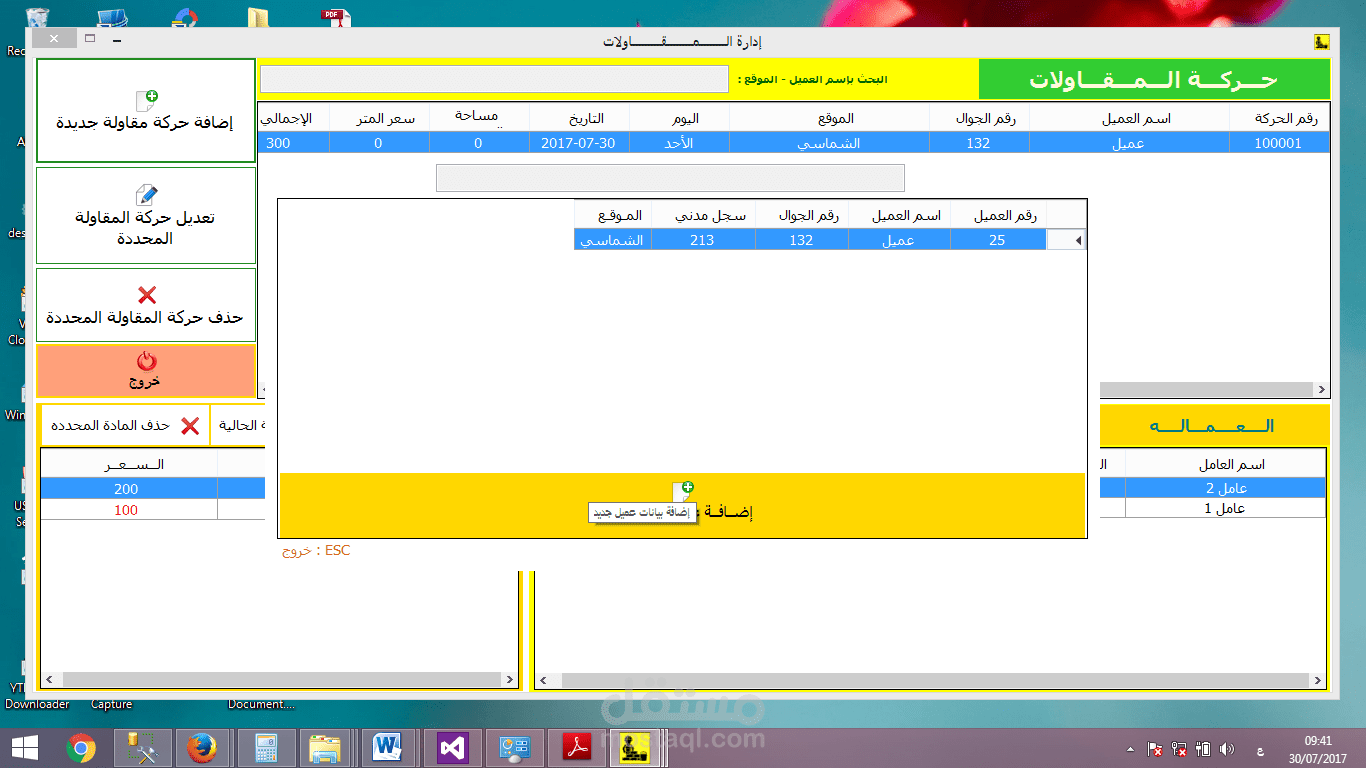
Task: Open the volume speaker tray icon
Action: pyautogui.click(x=1227, y=748)
